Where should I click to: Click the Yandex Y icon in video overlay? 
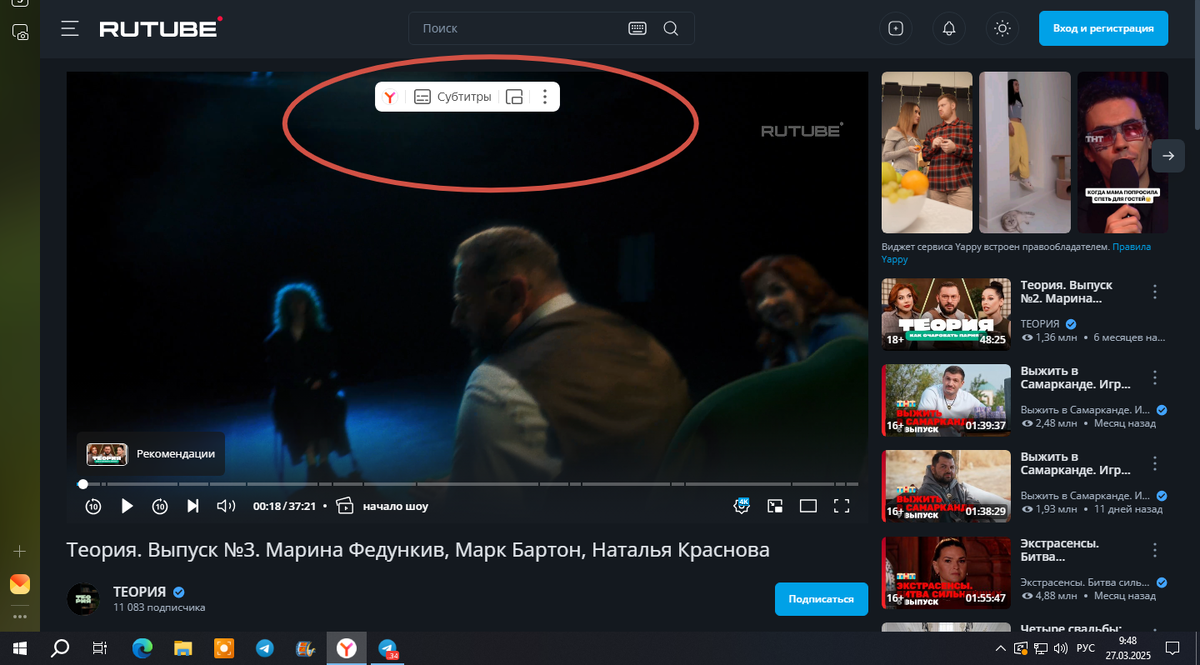(x=390, y=97)
